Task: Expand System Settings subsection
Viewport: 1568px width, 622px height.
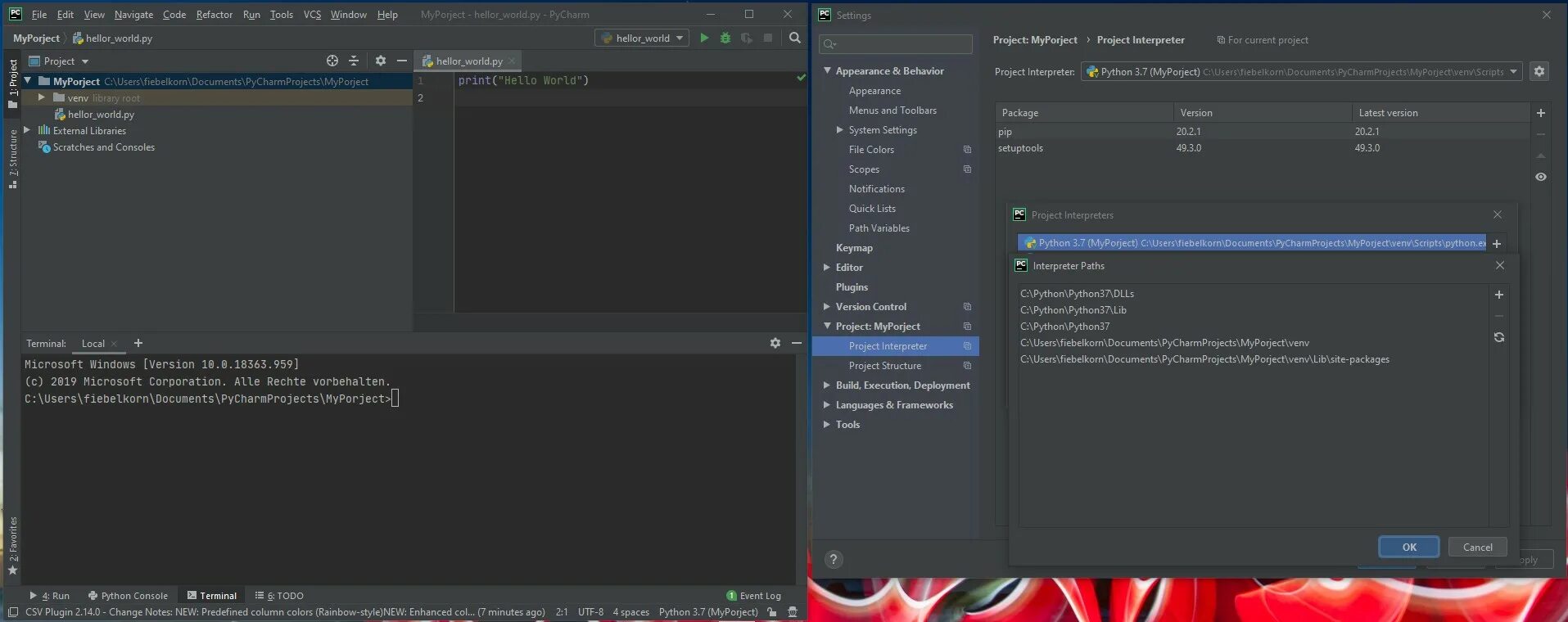Action: click(x=839, y=129)
